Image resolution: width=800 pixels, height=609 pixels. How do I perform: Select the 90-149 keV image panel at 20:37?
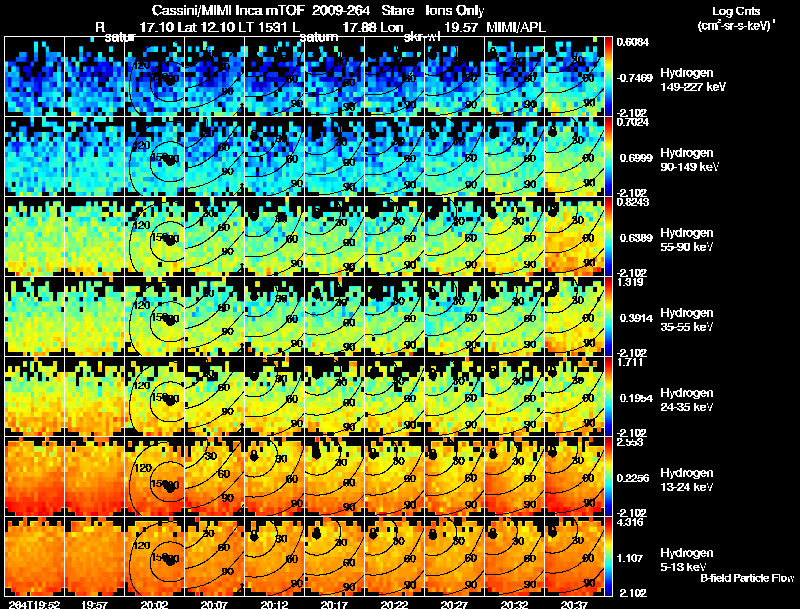[x=574, y=157]
